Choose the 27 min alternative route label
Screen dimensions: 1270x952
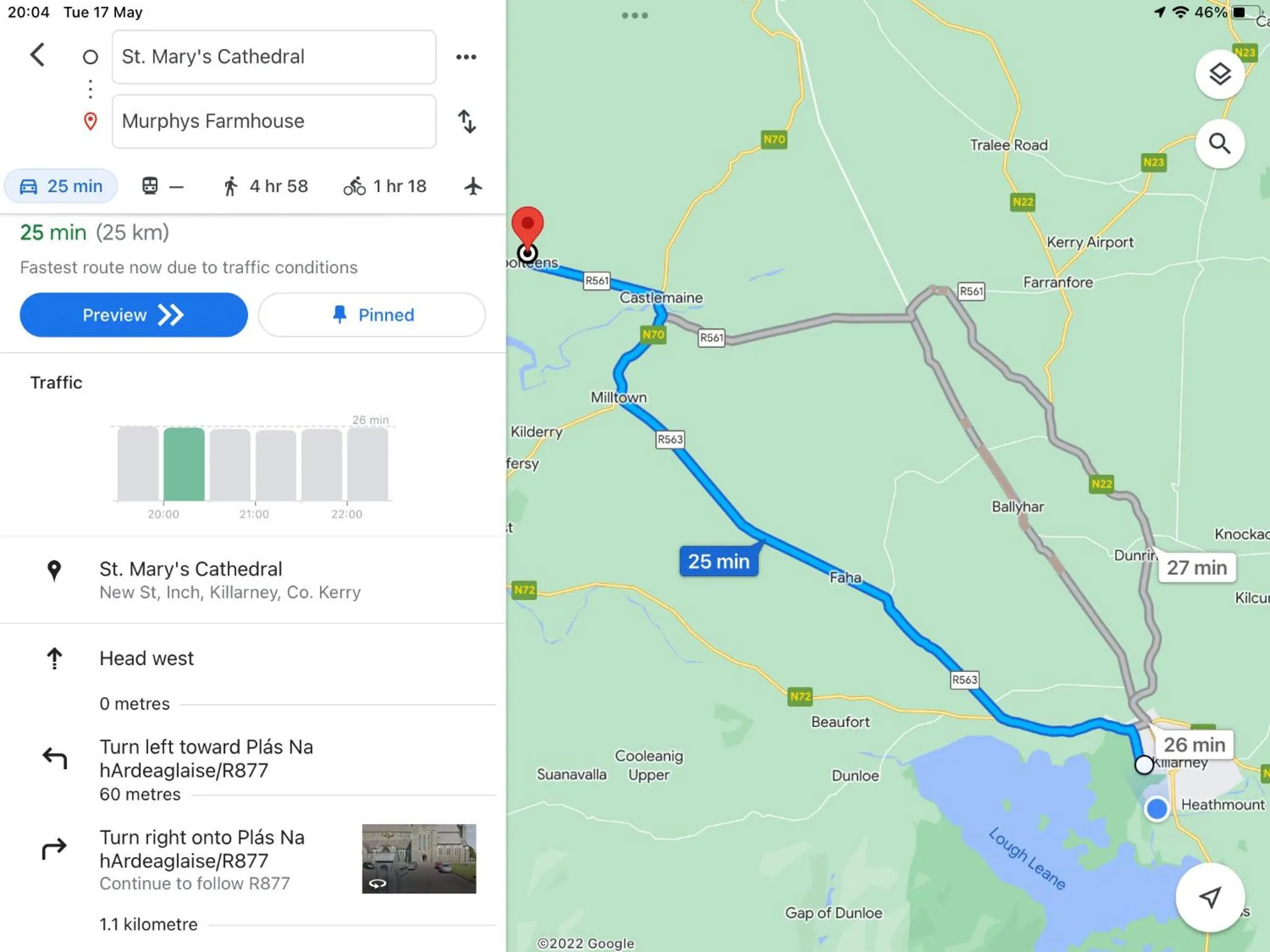tap(1196, 567)
